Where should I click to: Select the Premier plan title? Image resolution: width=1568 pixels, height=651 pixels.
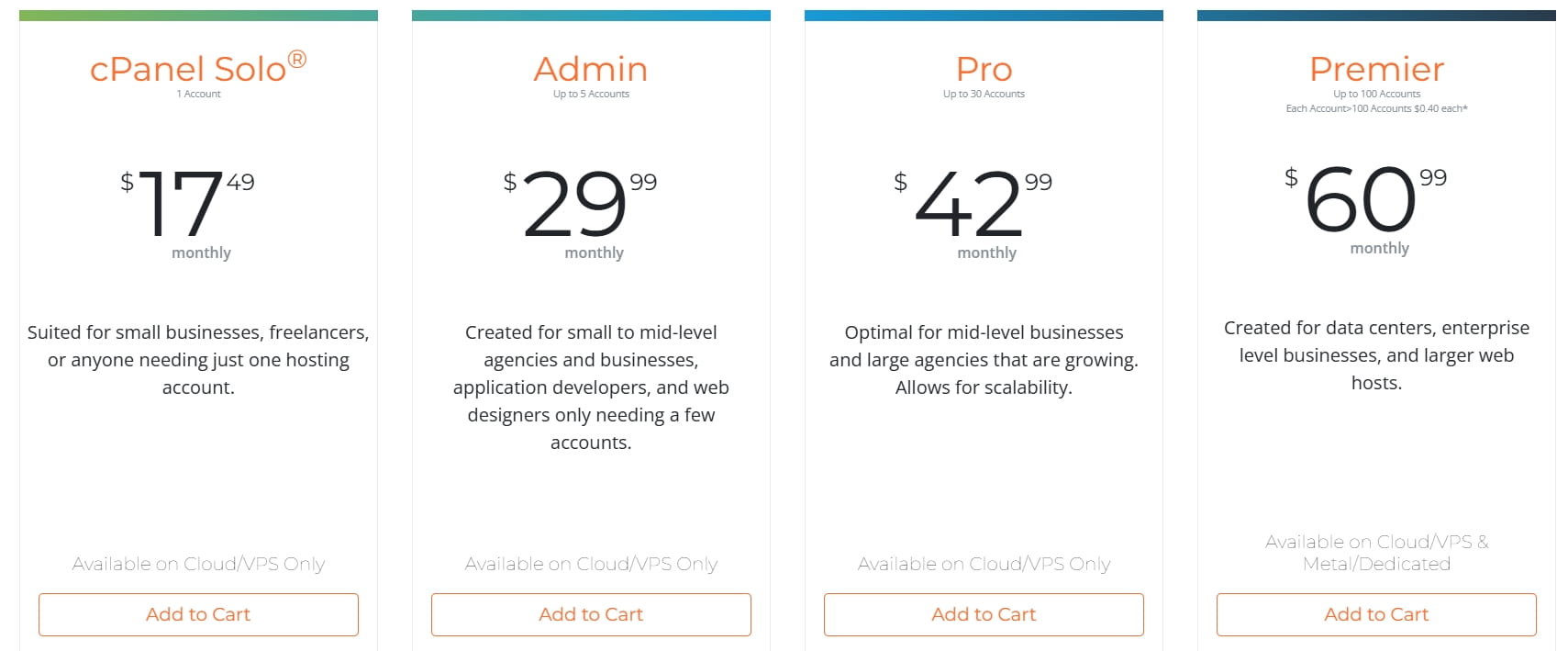click(x=1376, y=69)
